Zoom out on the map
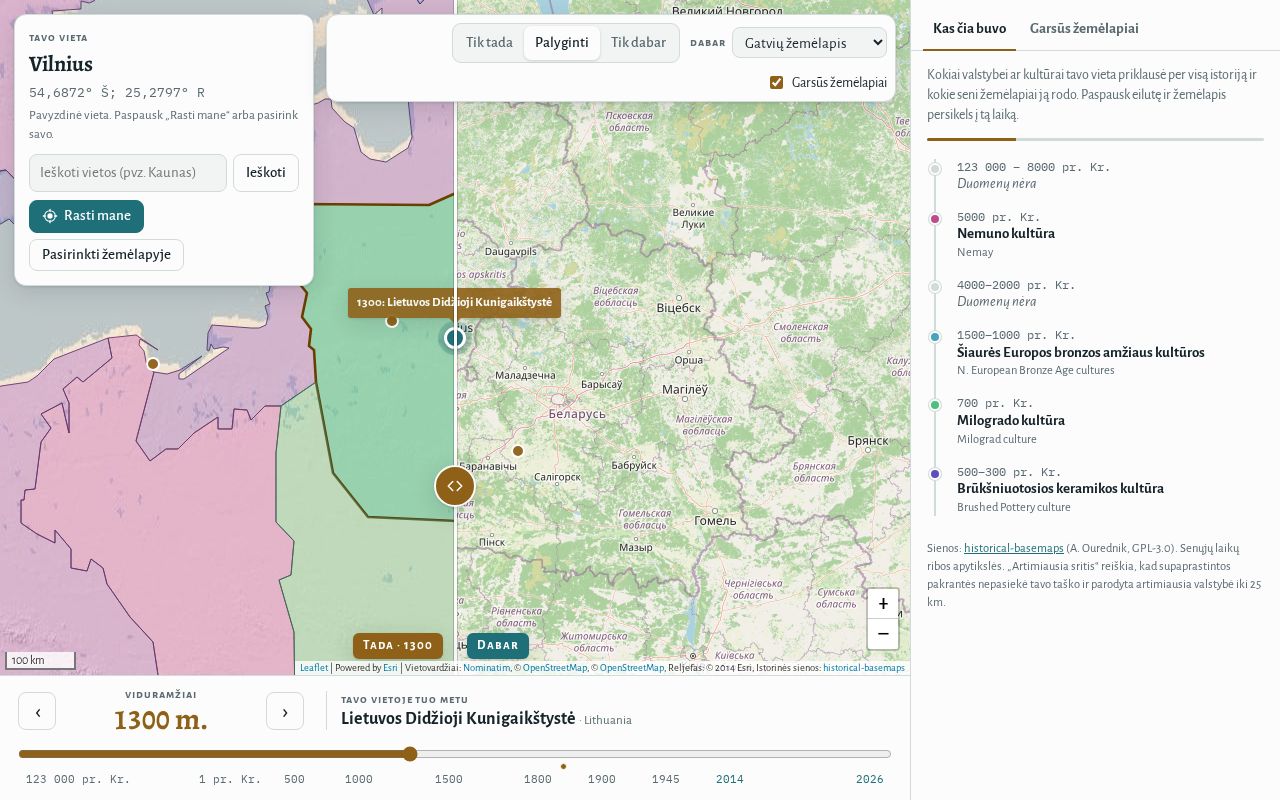Viewport: 1280px width, 800px height. 883,633
